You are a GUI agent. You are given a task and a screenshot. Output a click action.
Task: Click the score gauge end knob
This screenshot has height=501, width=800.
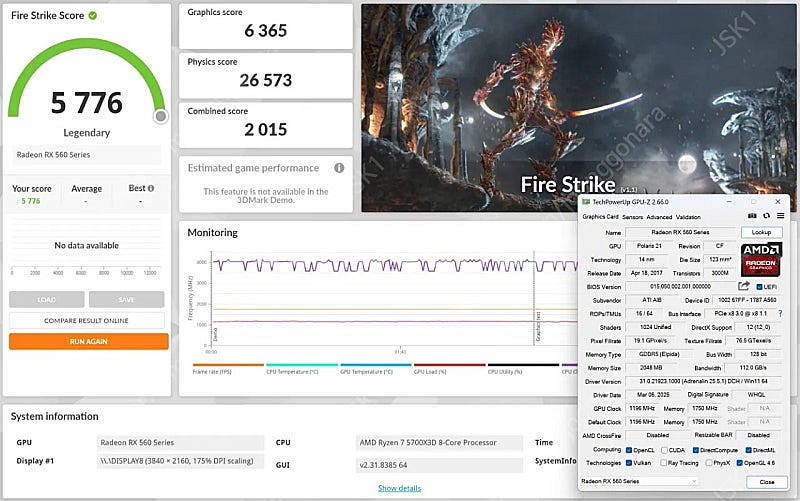[161, 116]
